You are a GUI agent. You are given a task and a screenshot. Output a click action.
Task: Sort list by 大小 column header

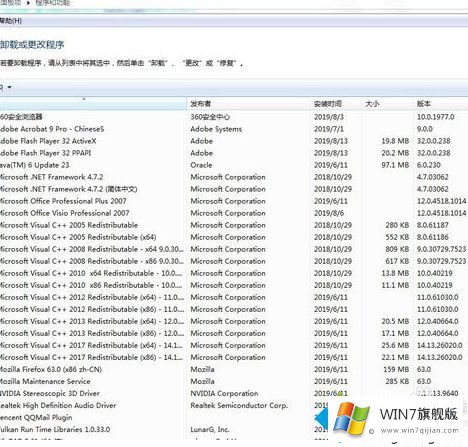372,104
